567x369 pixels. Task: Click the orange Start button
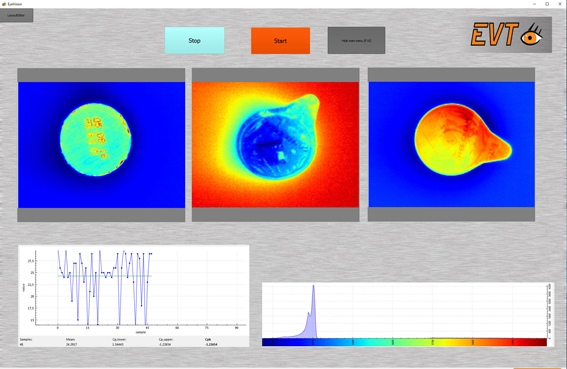pos(280,41)
